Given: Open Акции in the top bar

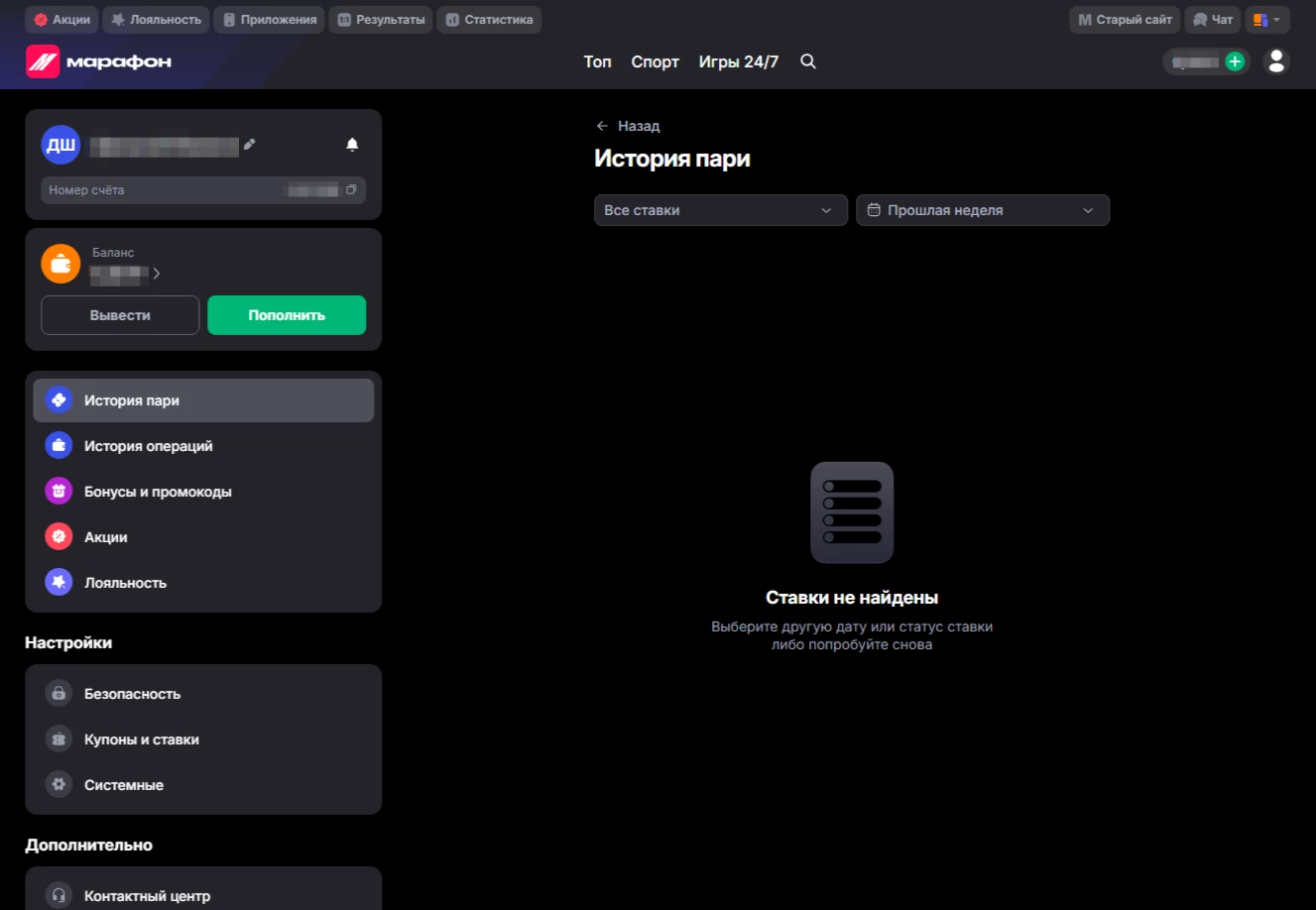Looking at the screenshot, I should click(61, 20).
